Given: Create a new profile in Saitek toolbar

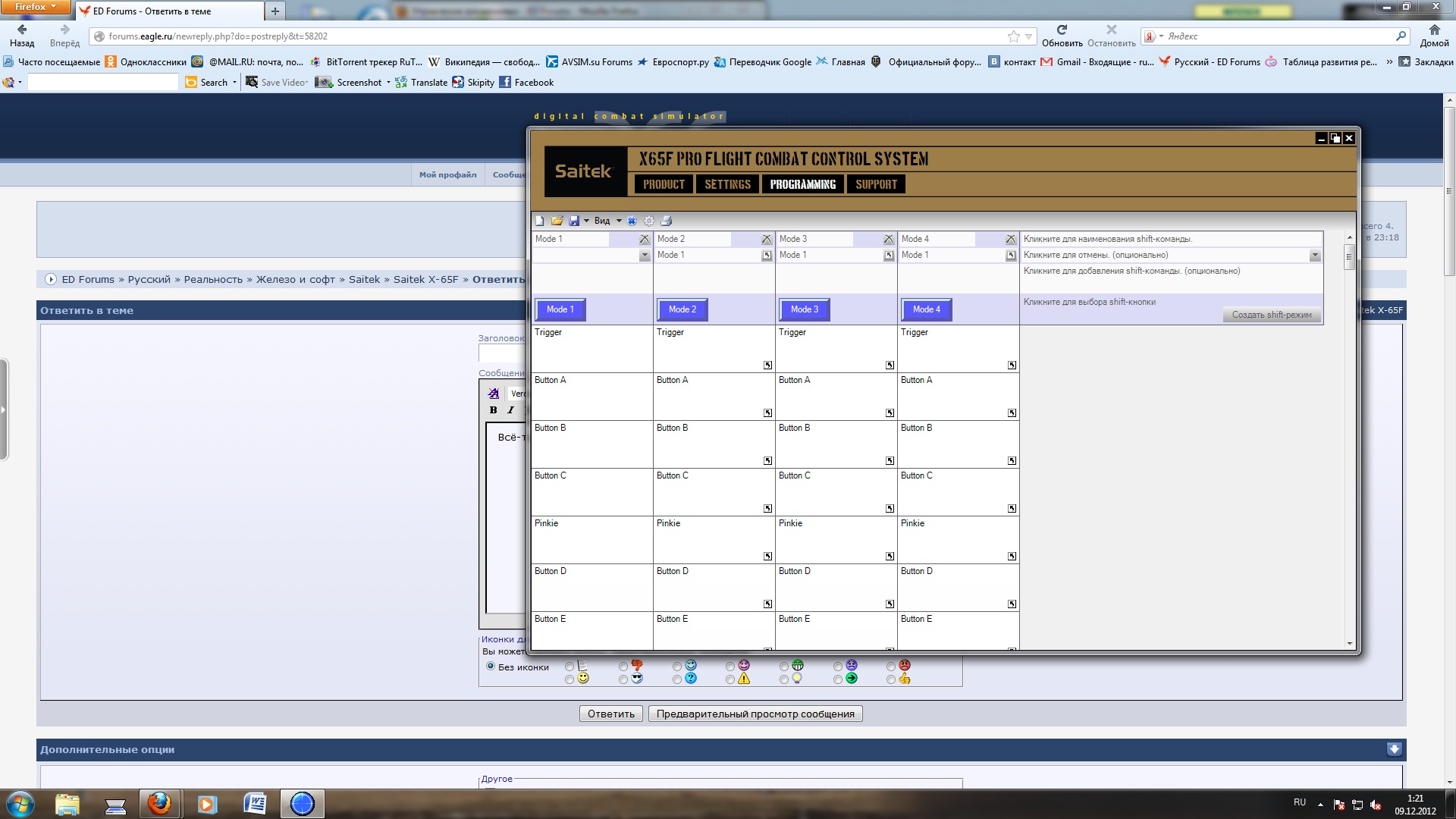Looking at the screenshot, I should [x=540, y=221].
